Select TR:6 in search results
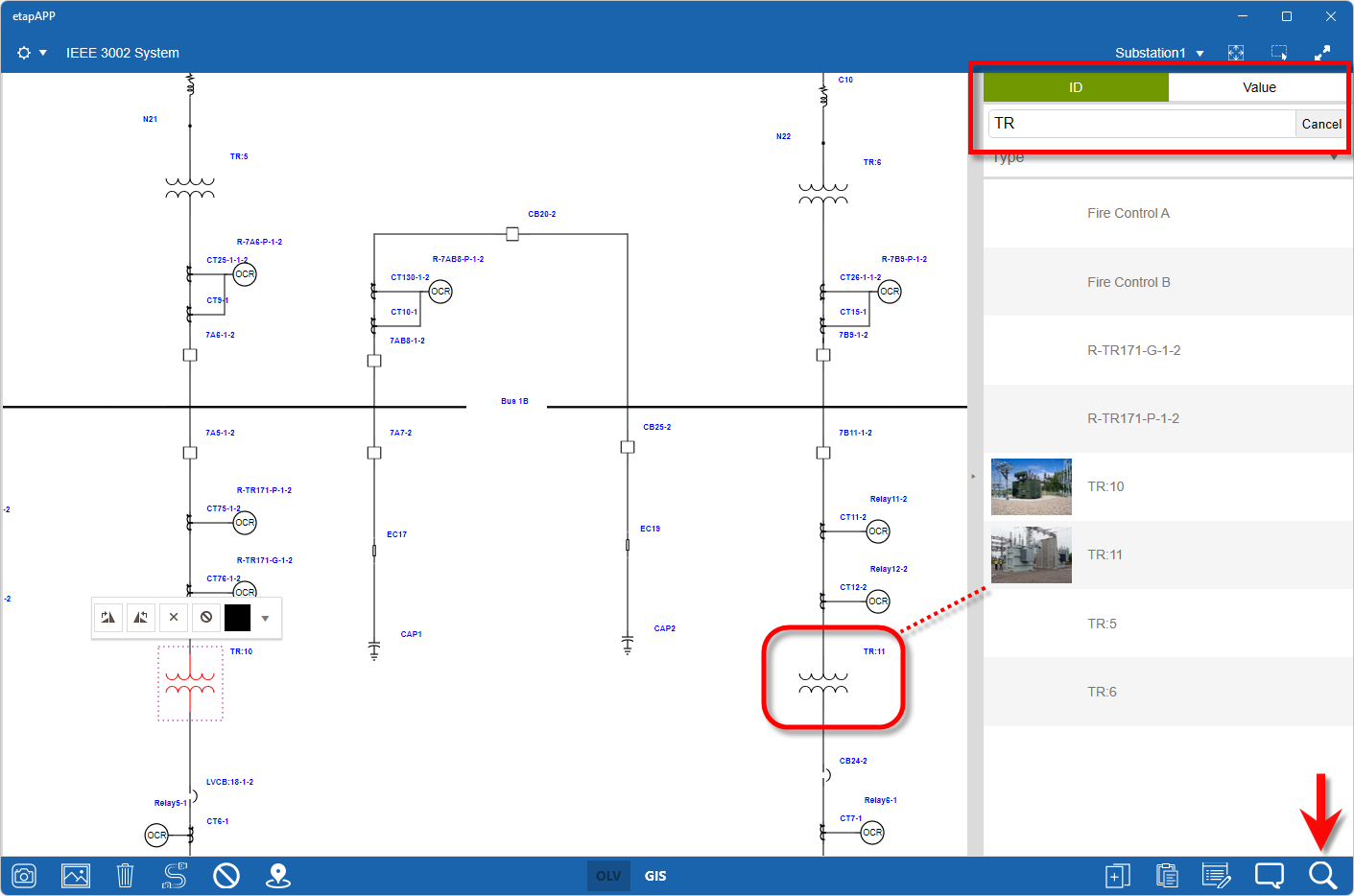Image resolution: width=1354 pixels, height=896 pixels. point(1168,692)
